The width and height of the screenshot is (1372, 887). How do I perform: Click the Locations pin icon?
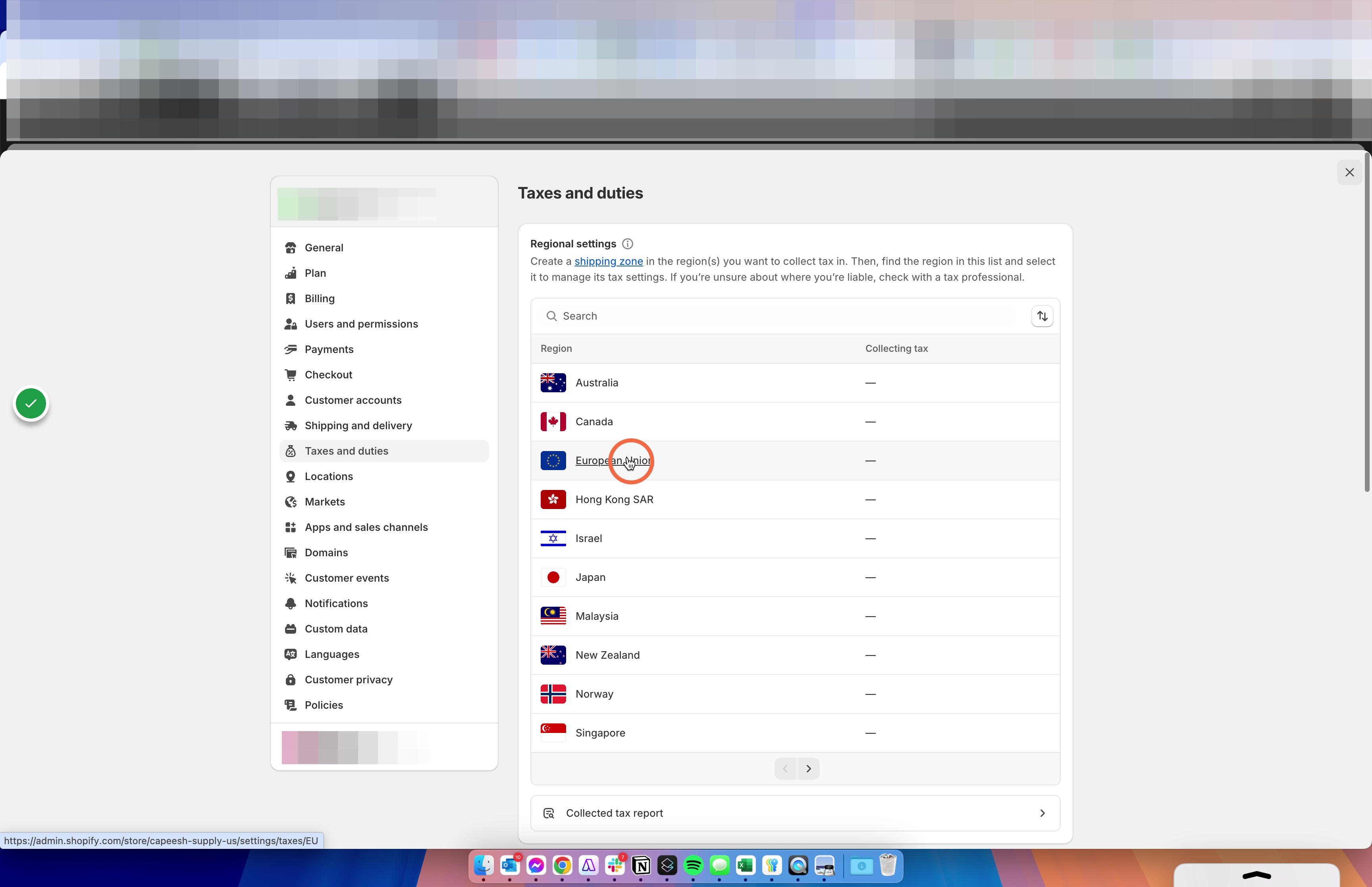[x=291, y=476]
